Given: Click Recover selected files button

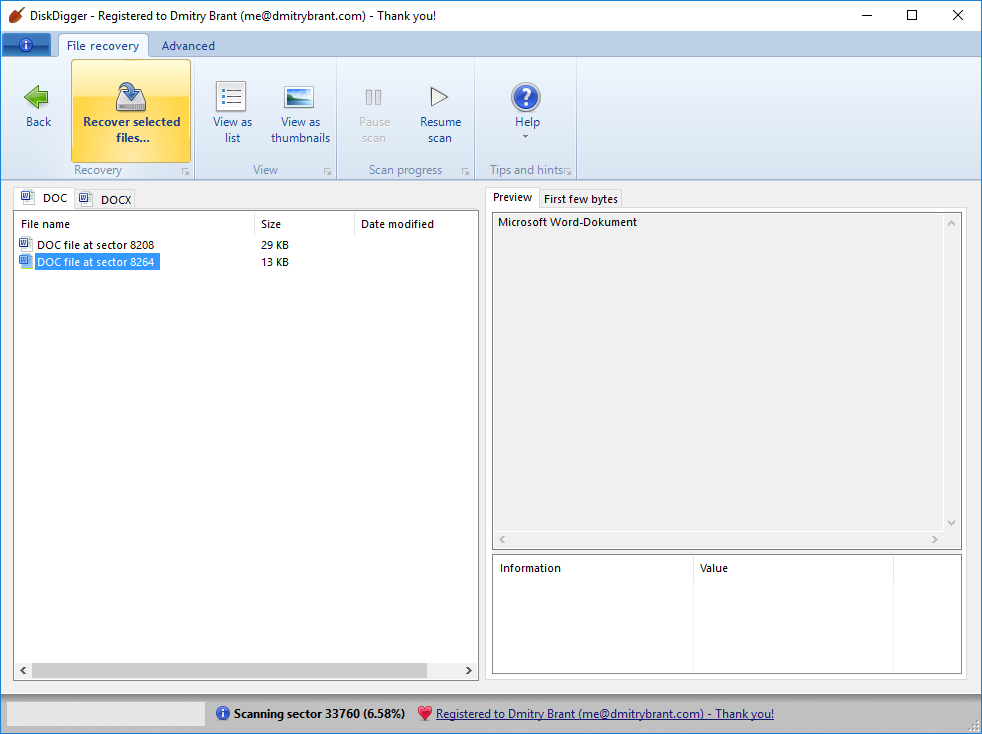Looking at the screenshot, I should pos(131,111).
